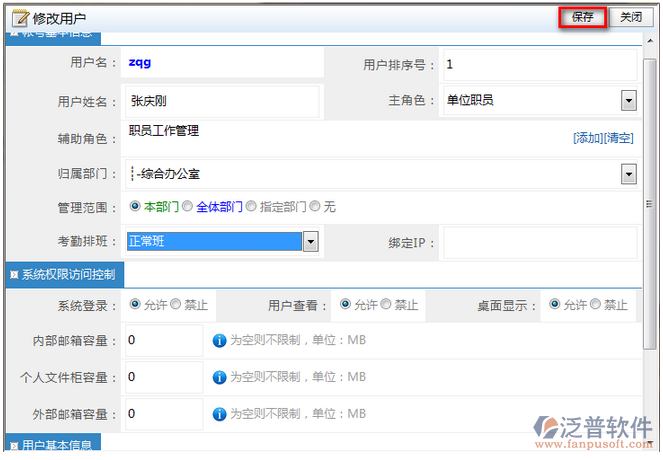Click info icon beside personal file cabinet capacity
The image size is (663, 460).
219,377
